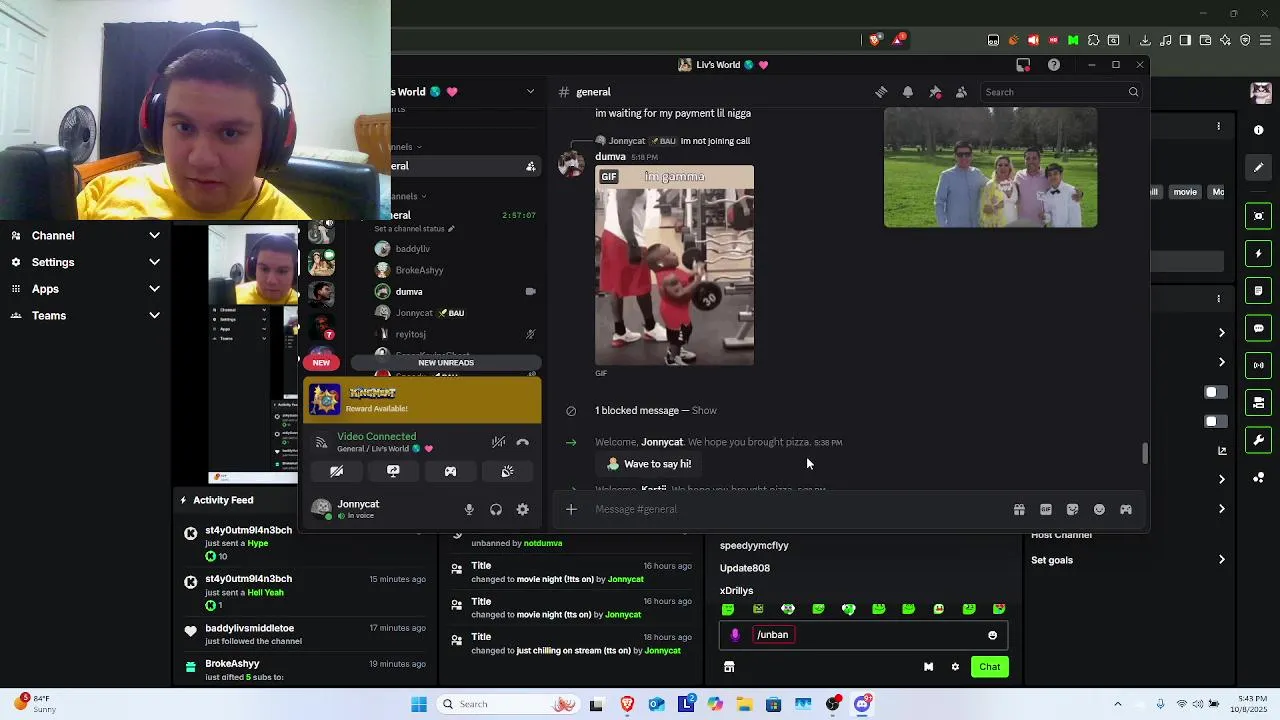The height and width of the screenshot is (720, 1280).
Task: Open browser extensions puzzle icon
Action: (x=1093, y=40)
